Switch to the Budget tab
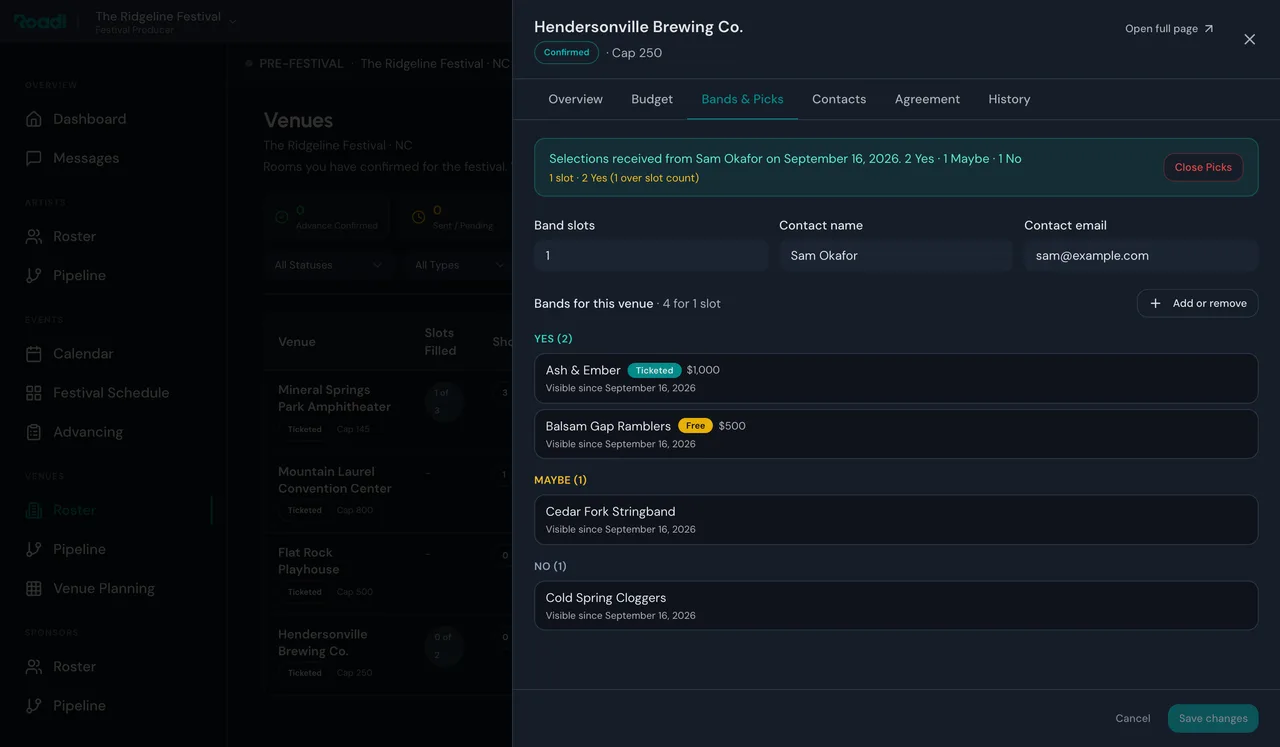The width and height of the screenshot is (1280, 747). pyautogui.click(x=652, y=99)
